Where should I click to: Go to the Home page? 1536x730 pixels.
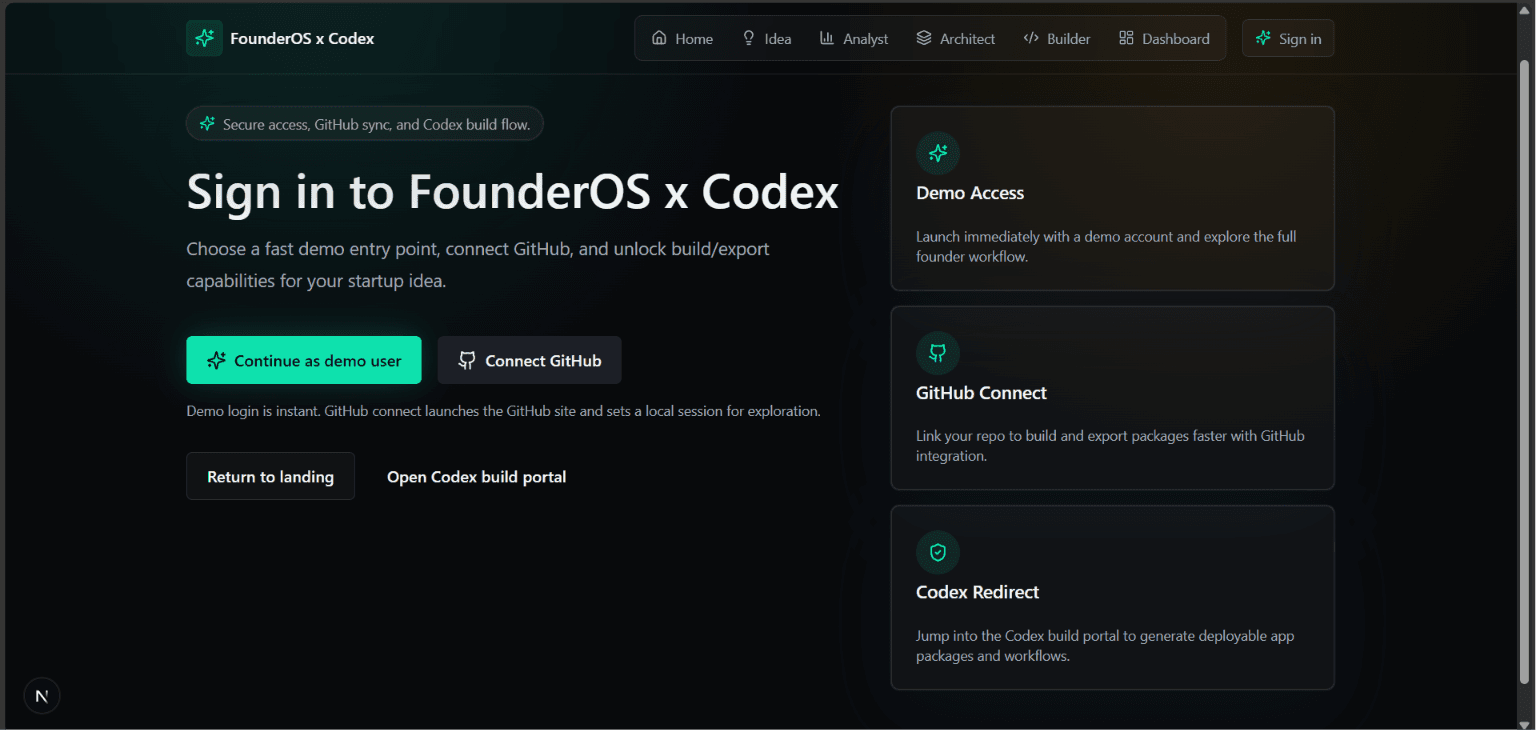click(682, 38)
